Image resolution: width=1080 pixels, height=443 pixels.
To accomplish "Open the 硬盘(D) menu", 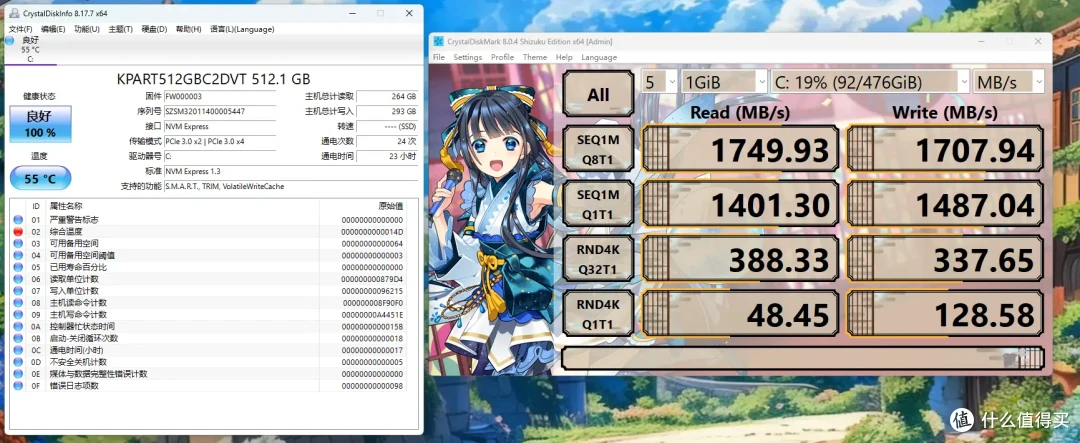I will click(154, 29).
